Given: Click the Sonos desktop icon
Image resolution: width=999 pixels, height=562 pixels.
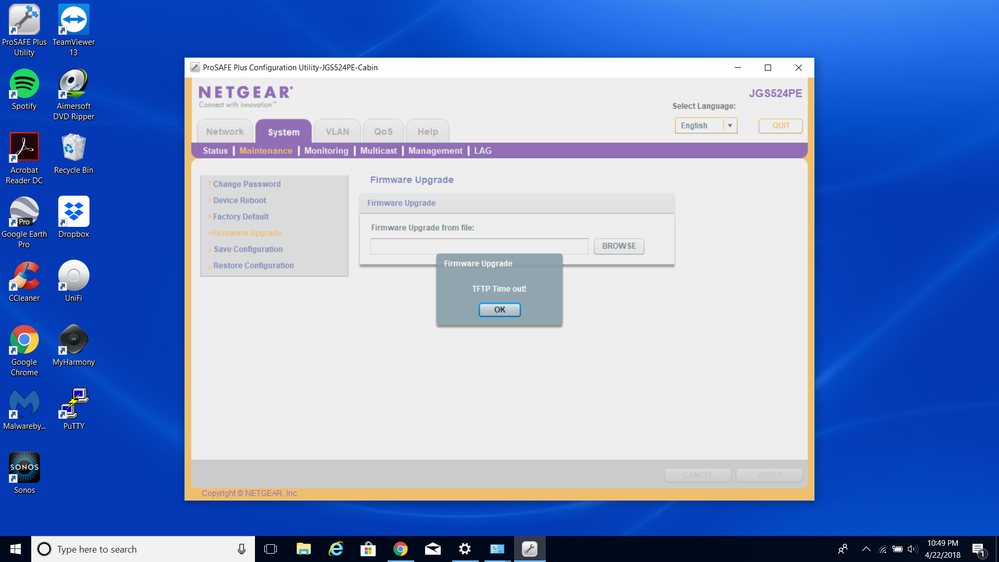Looking at the screenshot, I should click(x=24, y=472).
